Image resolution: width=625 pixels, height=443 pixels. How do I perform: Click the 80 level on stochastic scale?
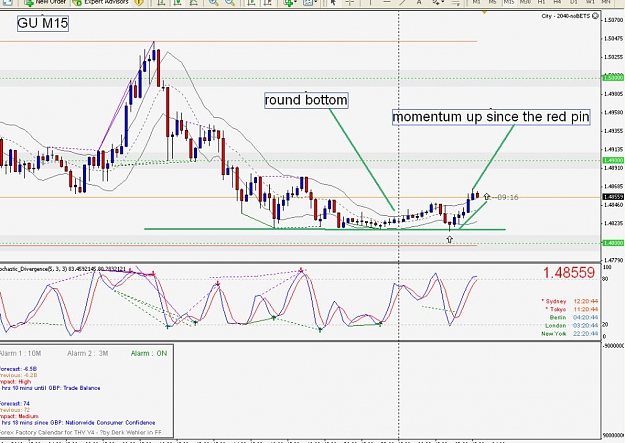pyautogui.click(x=605, y=279)
